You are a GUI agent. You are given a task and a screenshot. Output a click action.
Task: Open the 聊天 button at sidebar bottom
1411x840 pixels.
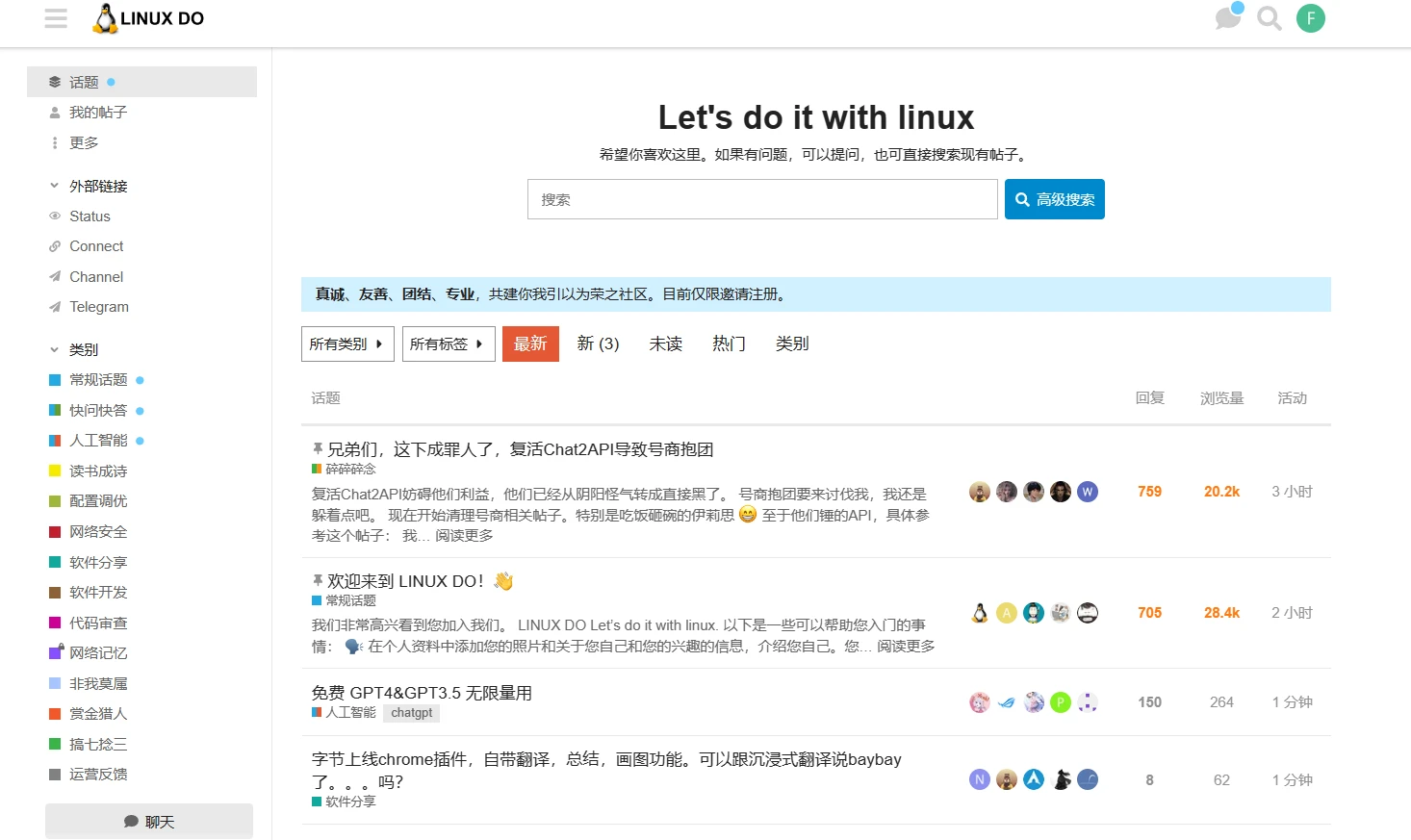(x=149, y=822)
